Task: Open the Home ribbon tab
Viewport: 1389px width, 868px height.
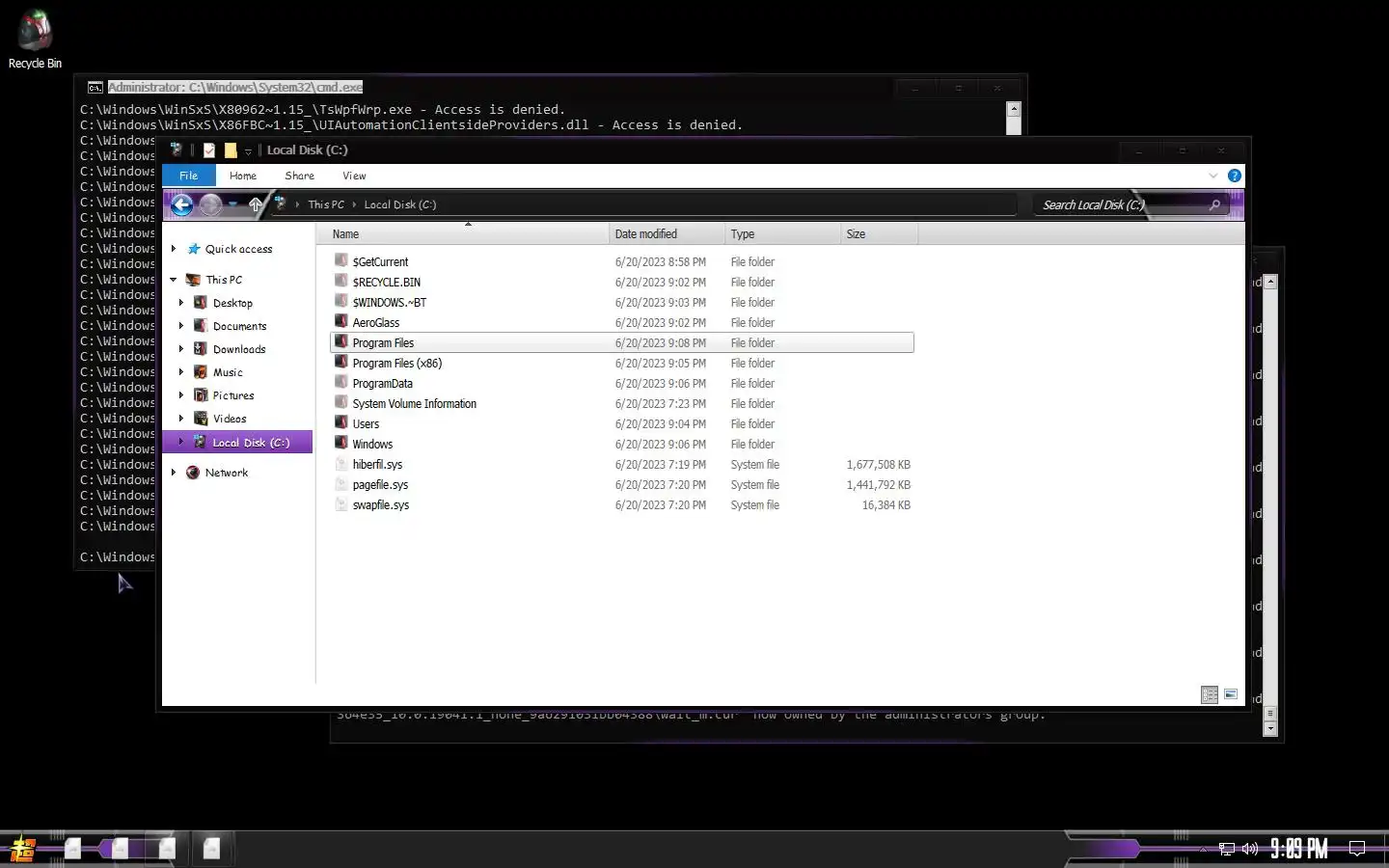Action: (243, 176)
